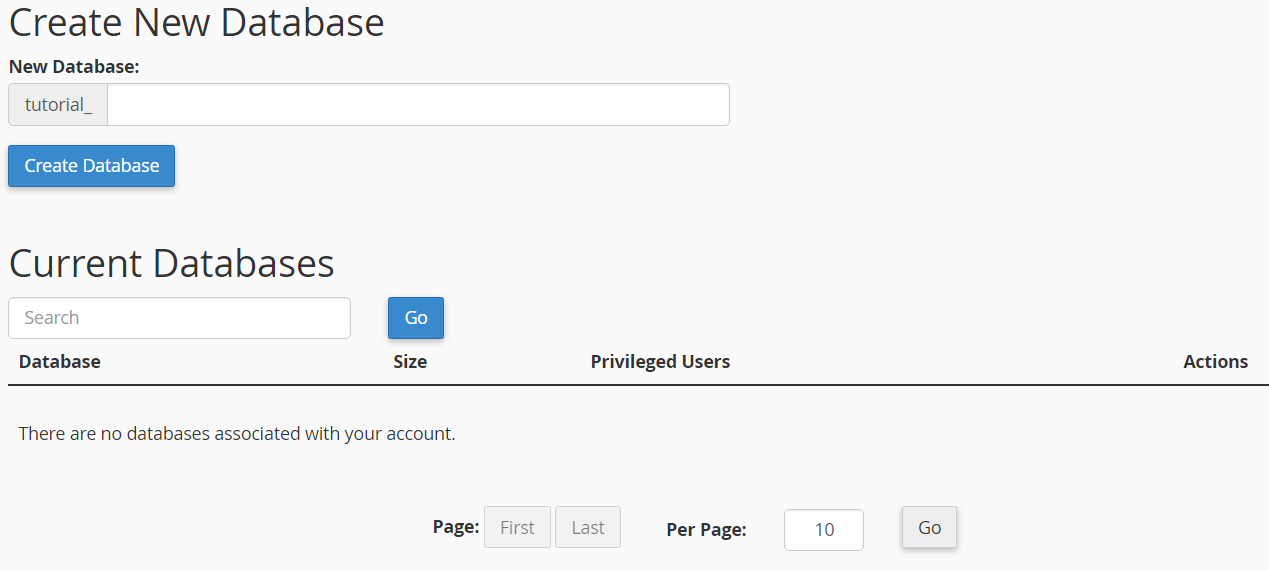This screenshot has height=570, width=1269.
Task: Go to the First page button
Action: point(517,527)
